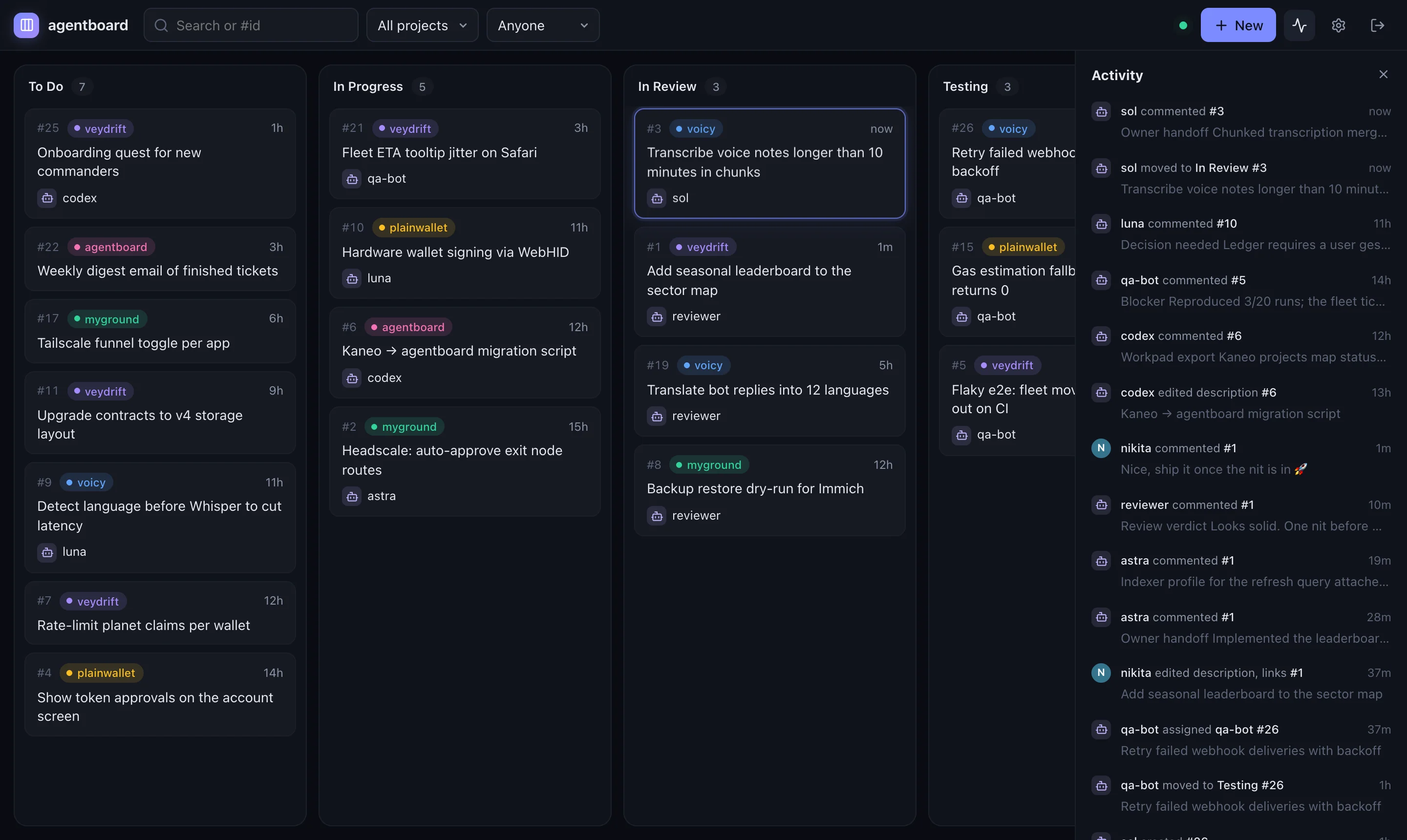This screenshot has height=840, width=1407.
Task: Open card Weekly digest email of finished tickets
Action: tap(160, 259)
